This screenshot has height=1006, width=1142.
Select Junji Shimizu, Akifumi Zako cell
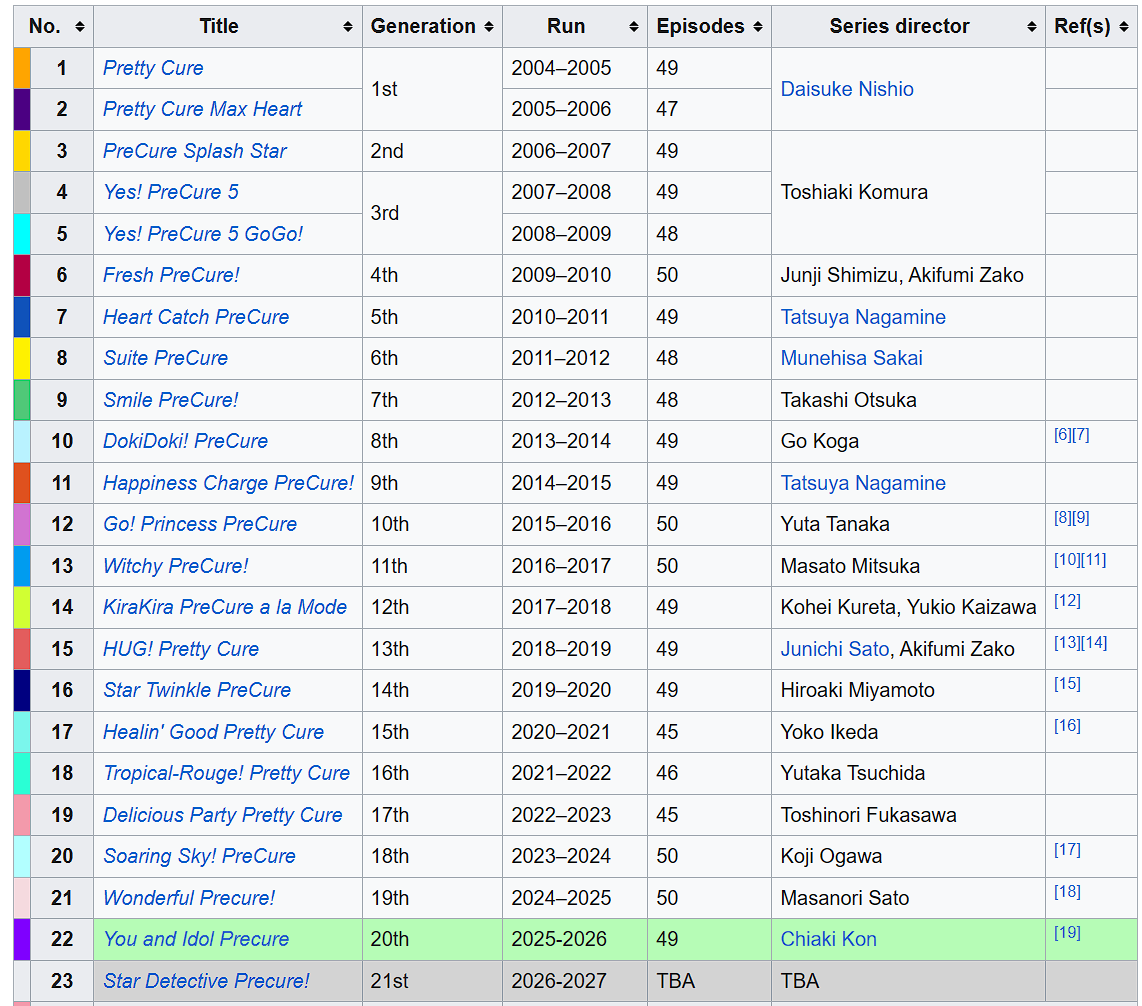908,275
